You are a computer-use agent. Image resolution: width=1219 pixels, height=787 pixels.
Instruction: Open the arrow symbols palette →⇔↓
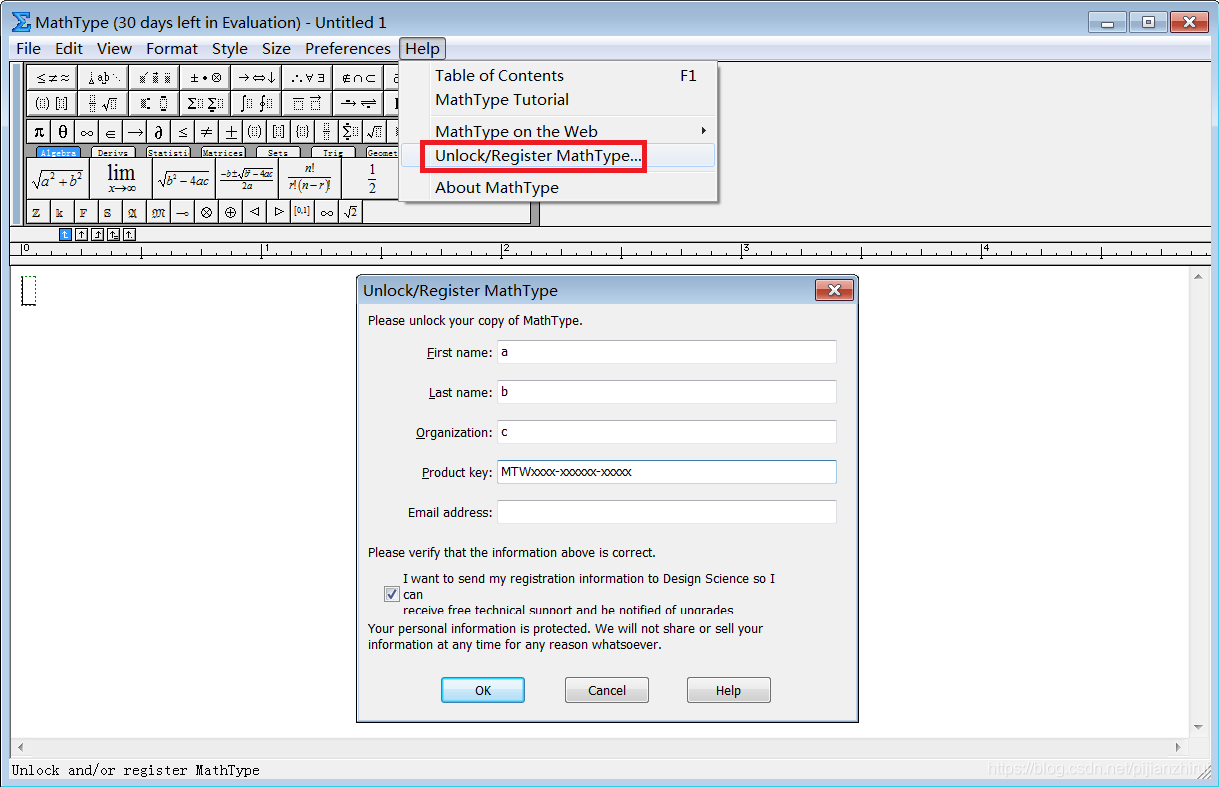[x=255, y=77]
